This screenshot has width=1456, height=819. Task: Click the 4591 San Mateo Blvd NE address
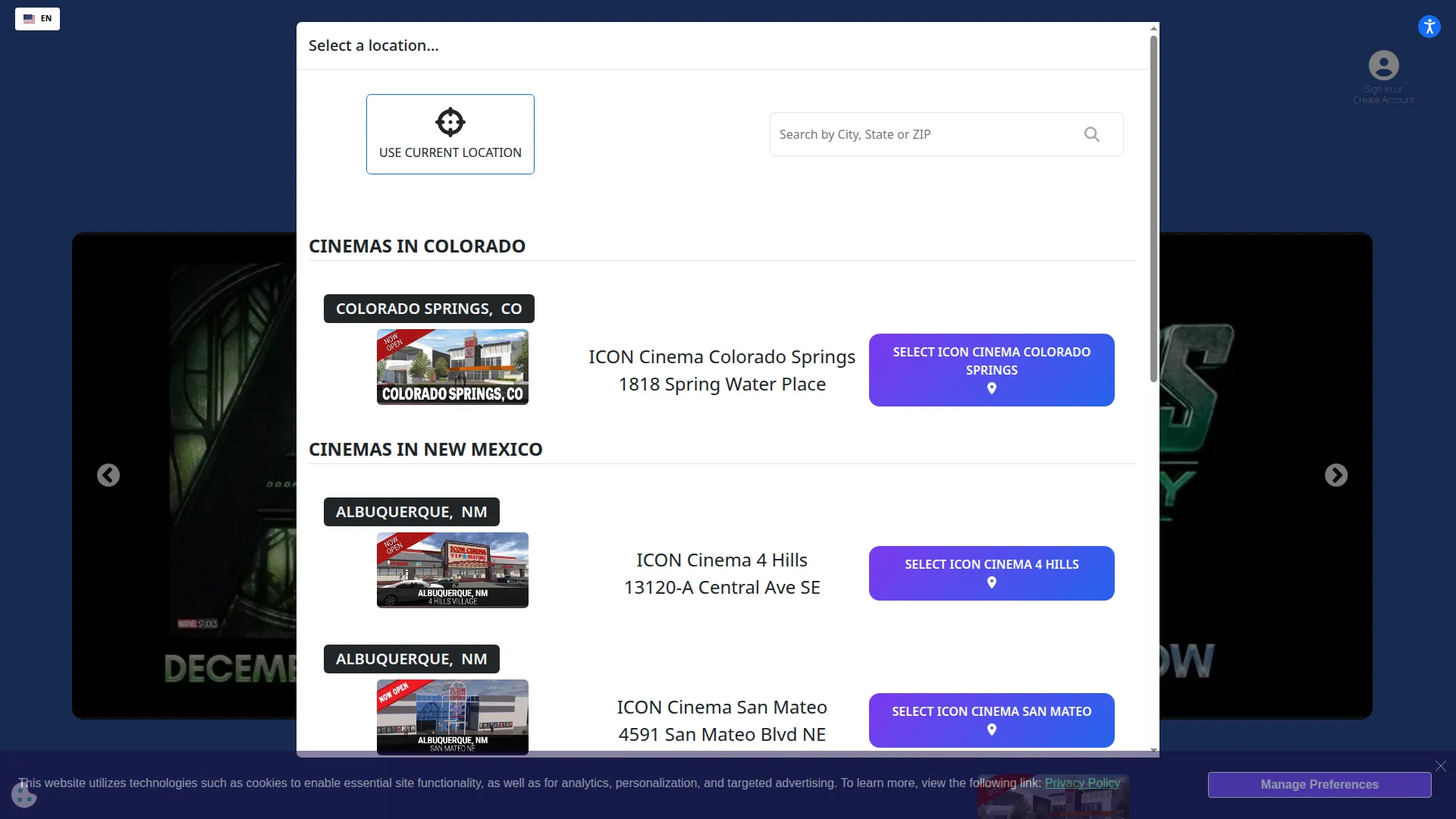pyautogui.click(x=722, y=735)
